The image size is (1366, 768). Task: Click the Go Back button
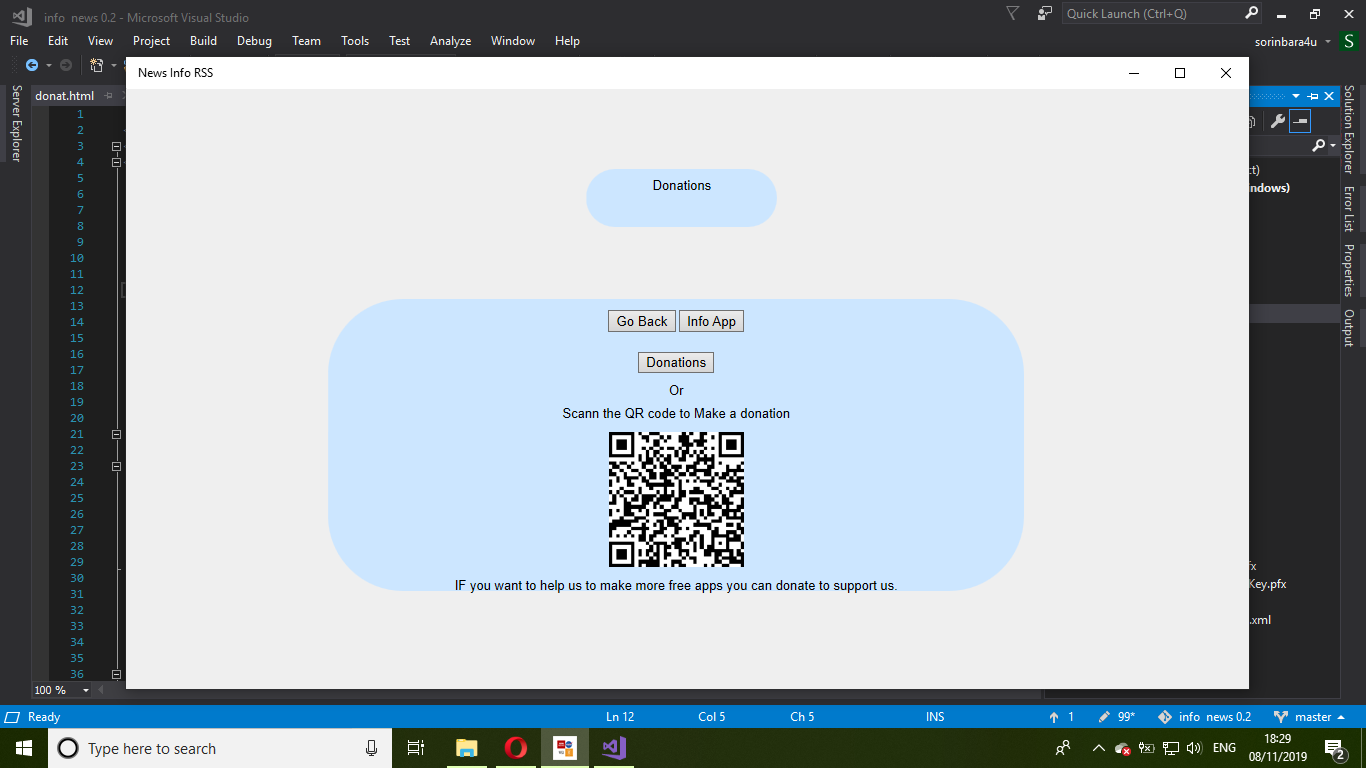tap(642, 321)
